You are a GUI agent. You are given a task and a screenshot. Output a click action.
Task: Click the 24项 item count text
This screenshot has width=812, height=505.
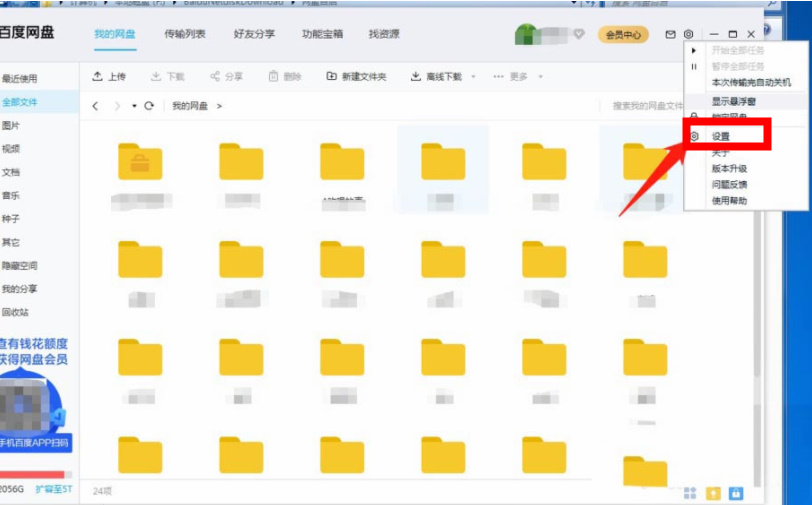coord(102,490)
